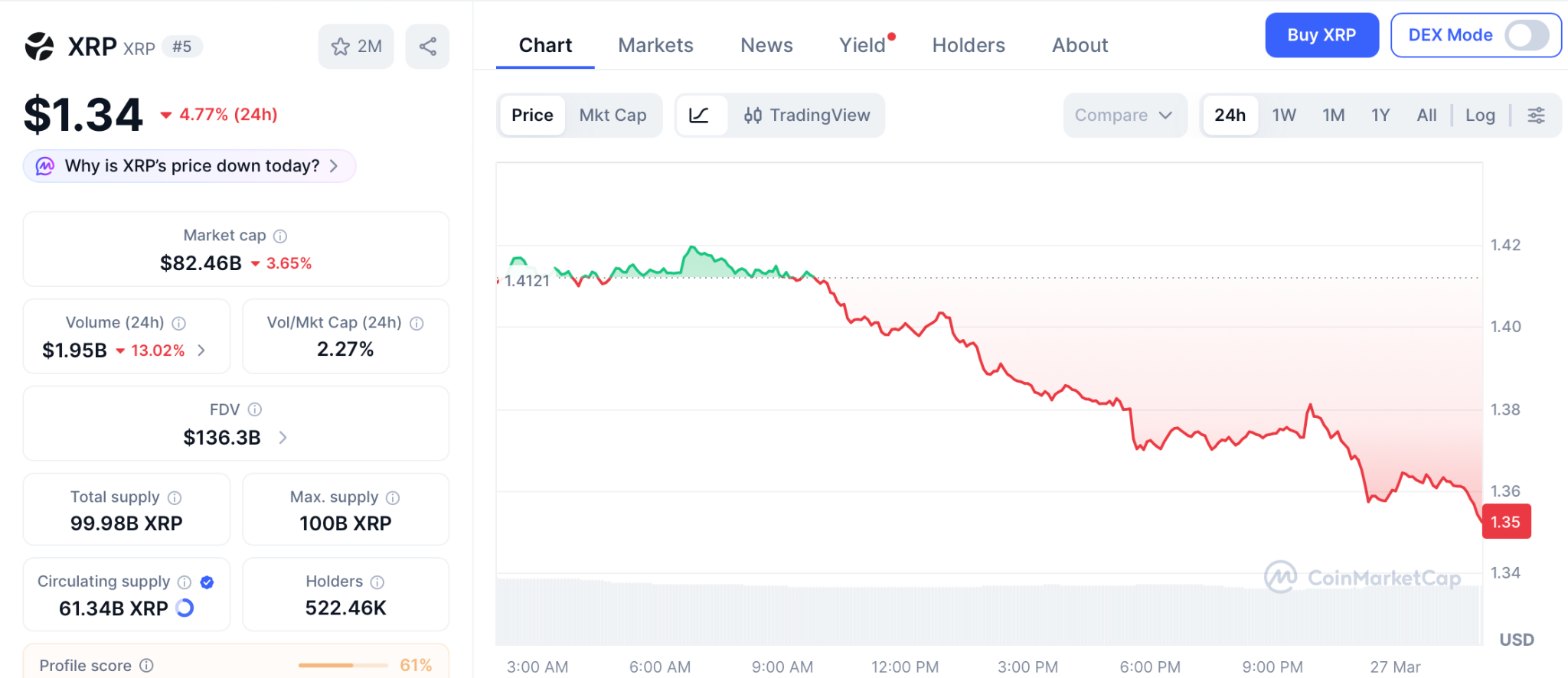The image size is (1568, 678).
Task: Open the Markets tab
Action: pyautogui.click(x=655, y=45)
